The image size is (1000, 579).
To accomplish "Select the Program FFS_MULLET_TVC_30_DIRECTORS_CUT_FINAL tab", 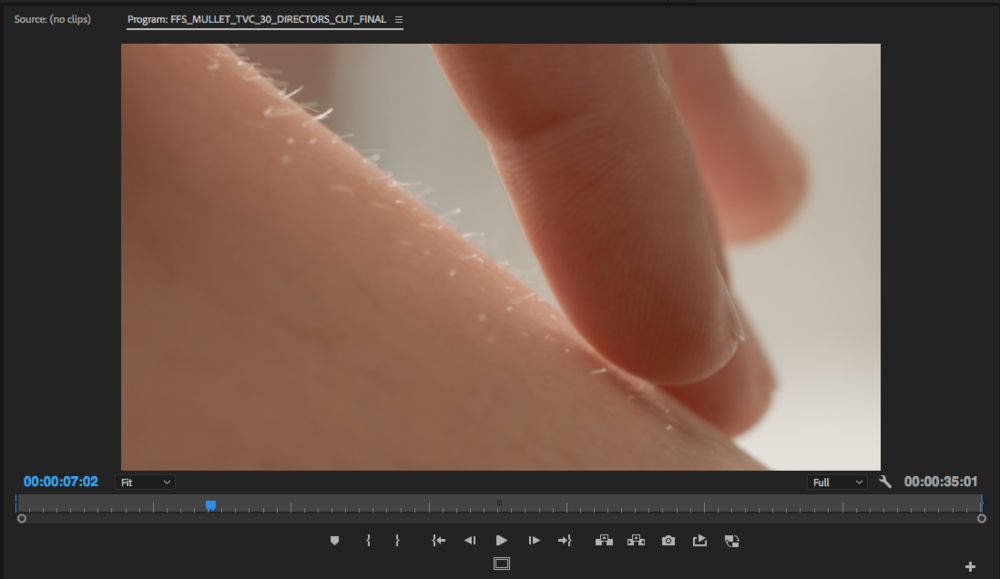I will [x=256, y=20].
